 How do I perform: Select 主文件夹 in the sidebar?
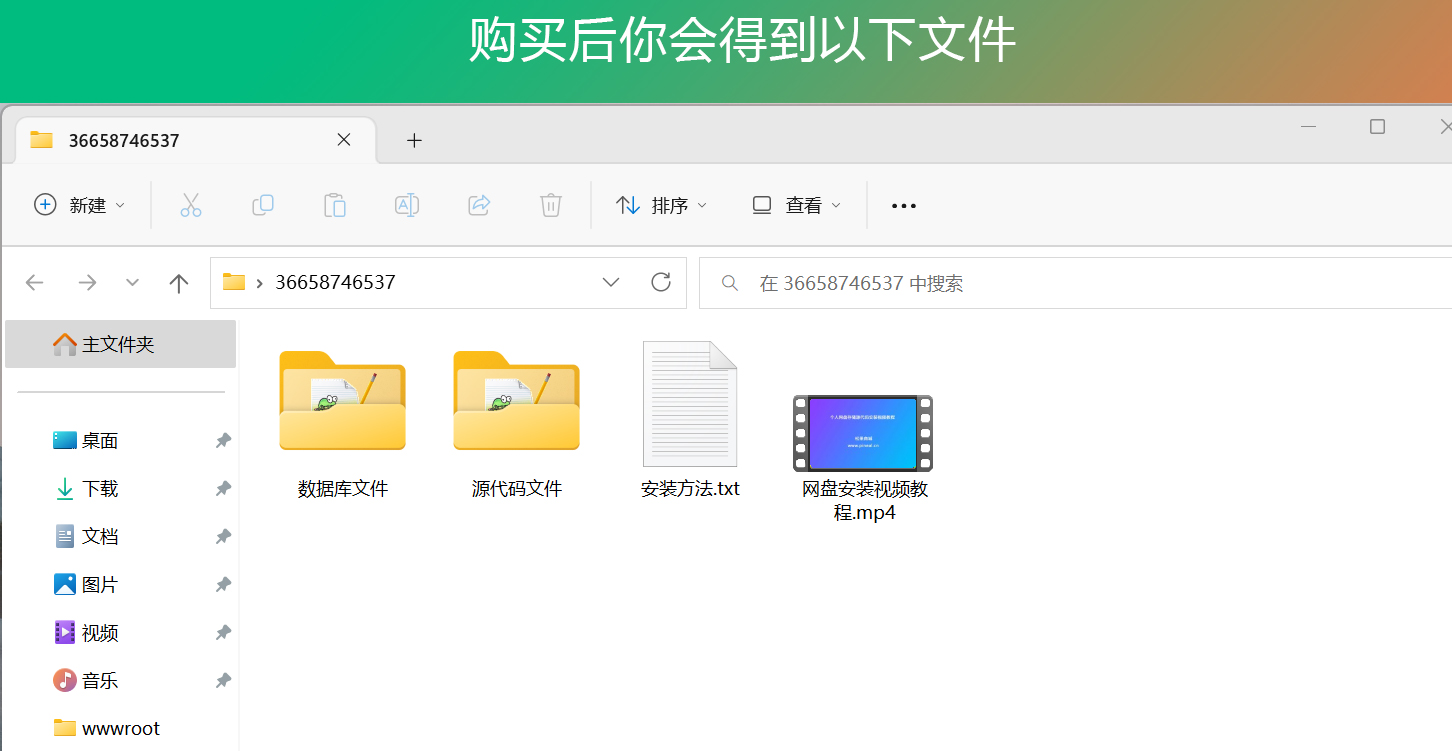[118, 345]
